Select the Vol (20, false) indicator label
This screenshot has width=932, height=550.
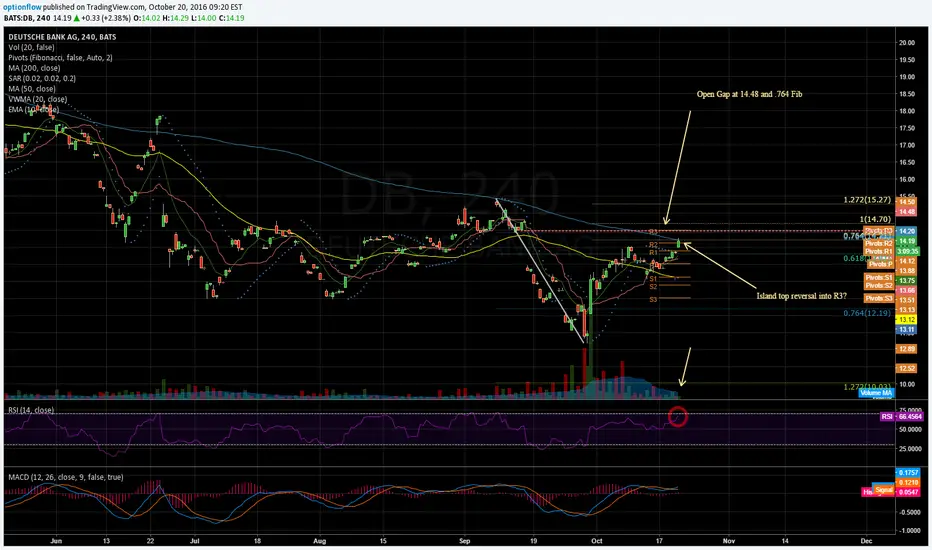click(32, 47)
